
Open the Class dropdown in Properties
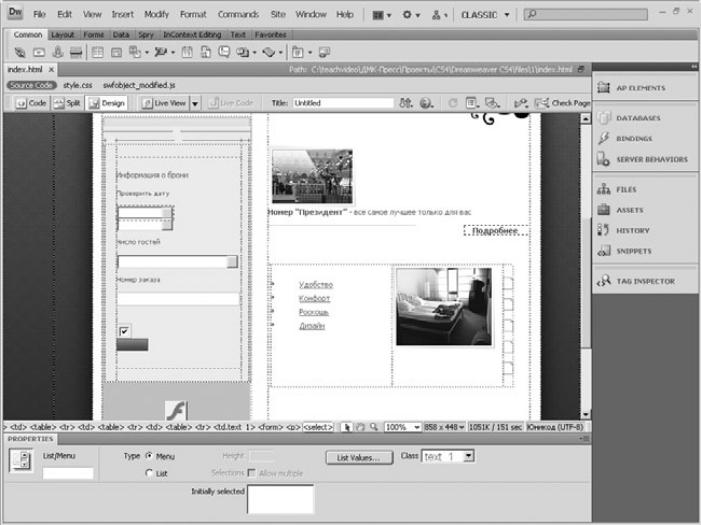pyautogui.click(x=468, y=456)
